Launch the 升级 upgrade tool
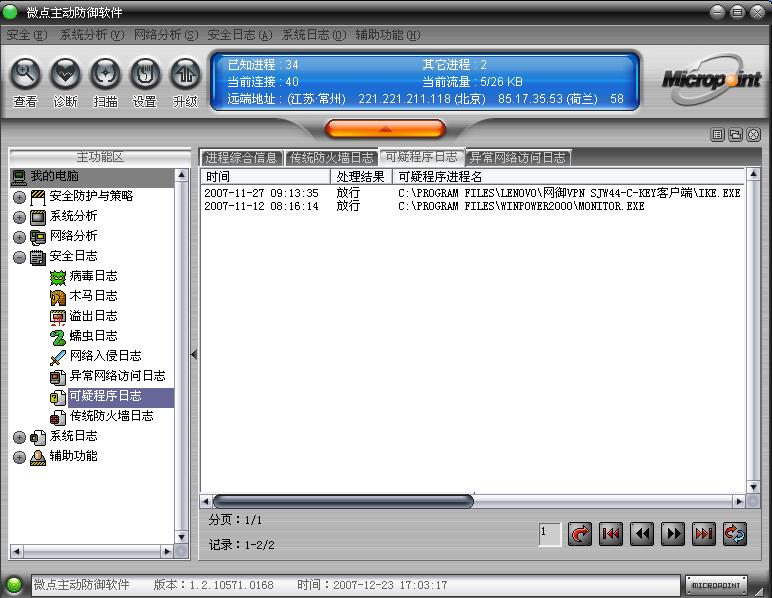 point(185,74)
